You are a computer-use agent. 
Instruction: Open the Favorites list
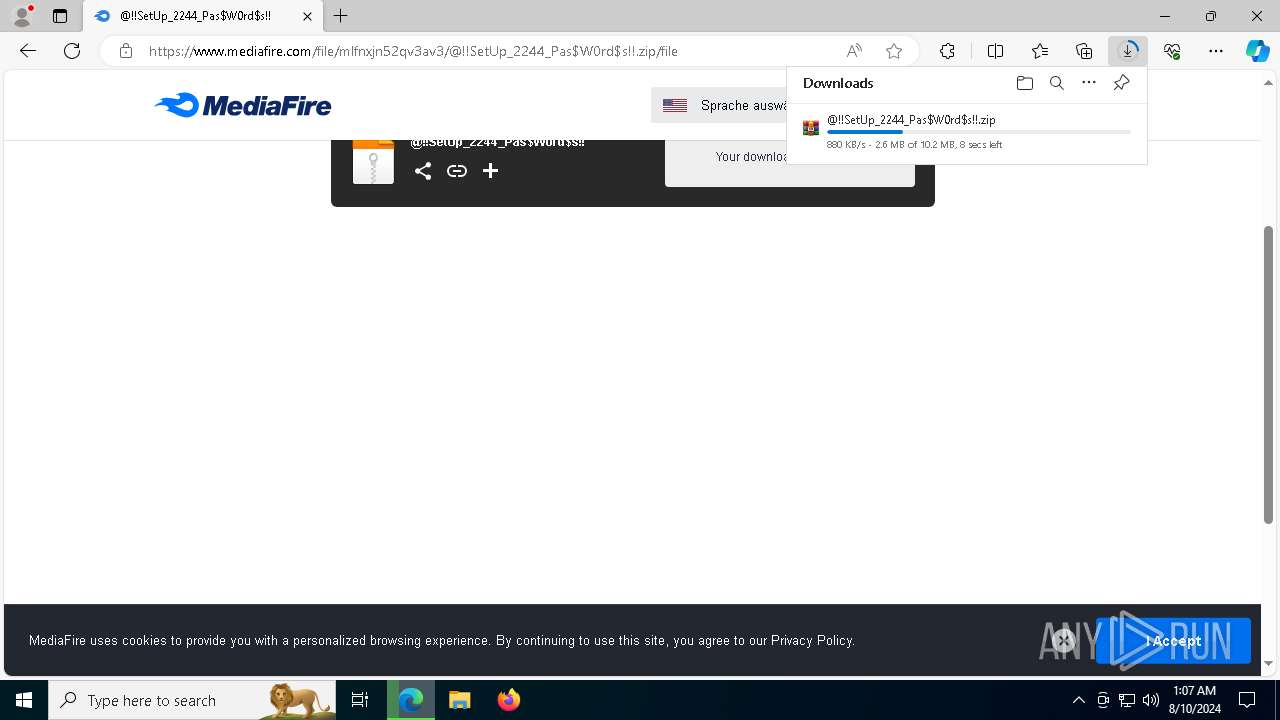click(1040, 51)
